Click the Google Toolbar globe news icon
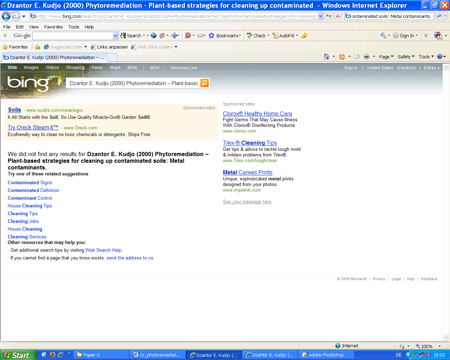 154,36
